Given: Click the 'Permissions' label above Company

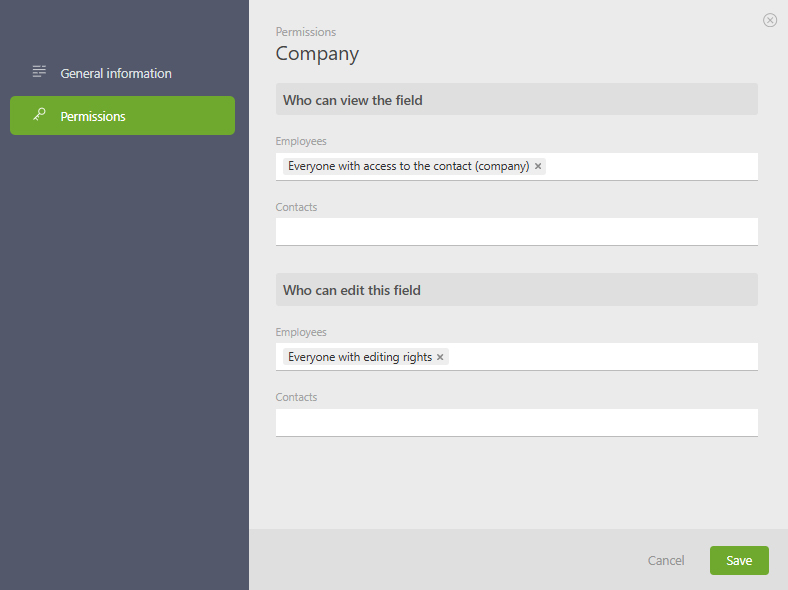Looking at the screenshot, I should 306,32.
